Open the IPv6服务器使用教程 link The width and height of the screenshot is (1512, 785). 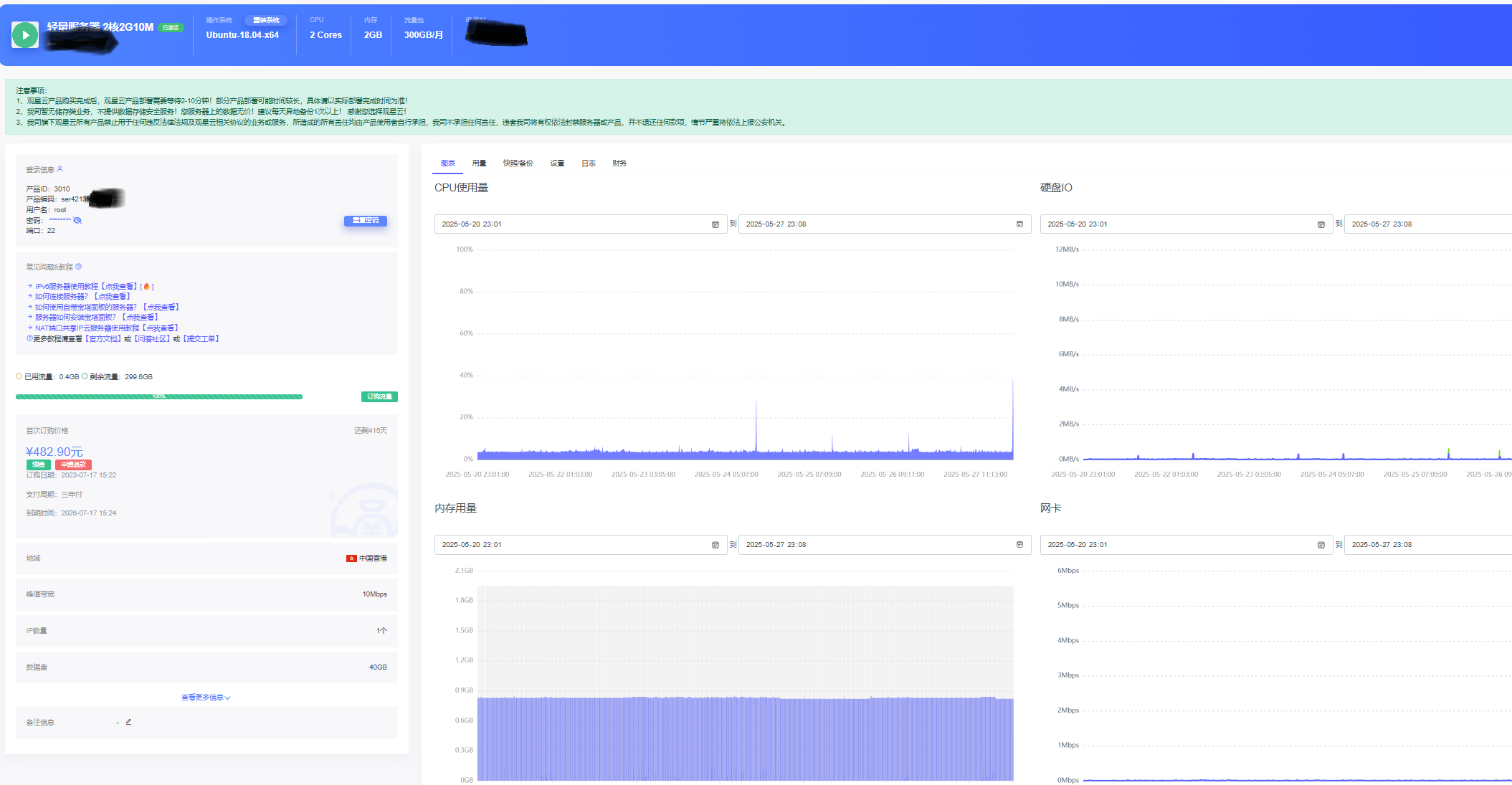(x=85, y=286)
